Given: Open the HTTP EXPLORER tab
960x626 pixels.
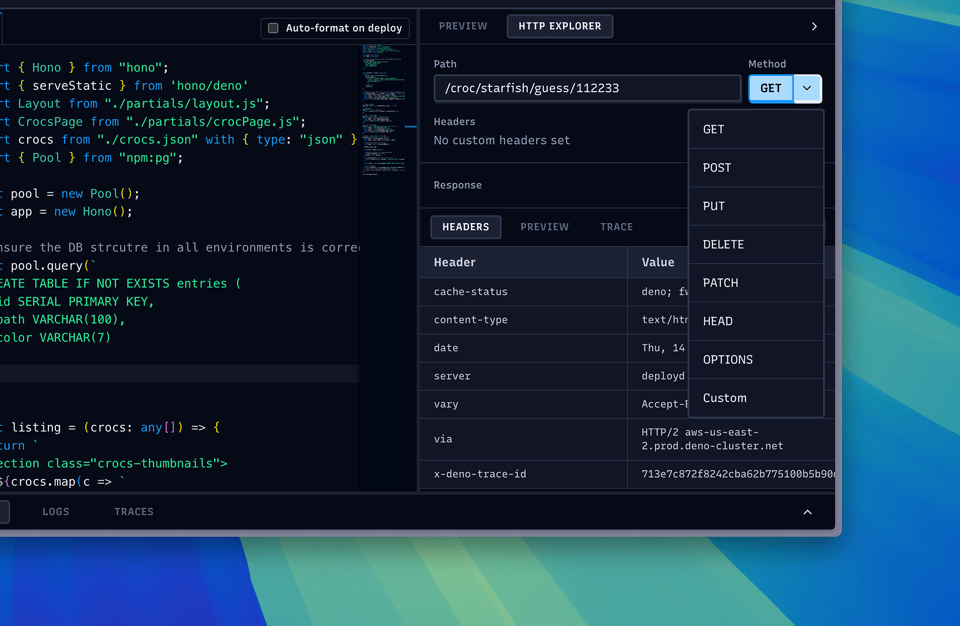Looking at the screenshot, I should (560, 26).
